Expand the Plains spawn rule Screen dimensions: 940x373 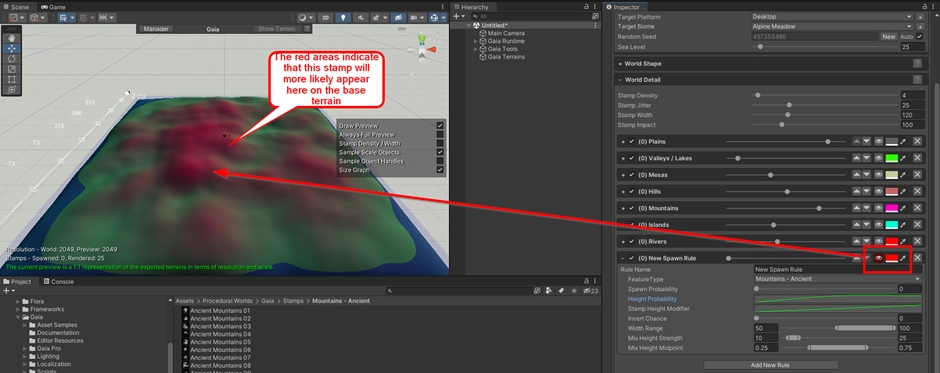coord(623,142)
